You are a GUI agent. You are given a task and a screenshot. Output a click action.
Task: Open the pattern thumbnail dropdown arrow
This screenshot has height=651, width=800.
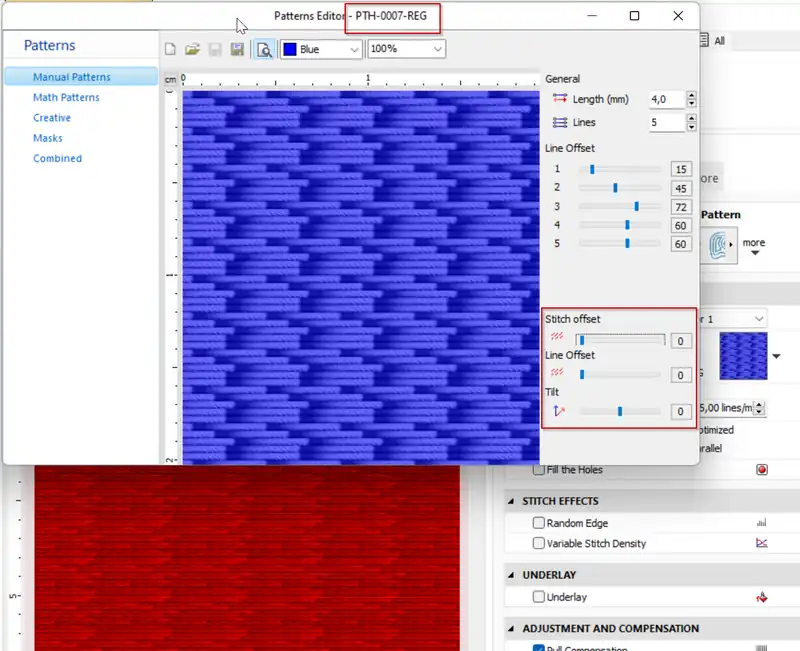775,356
